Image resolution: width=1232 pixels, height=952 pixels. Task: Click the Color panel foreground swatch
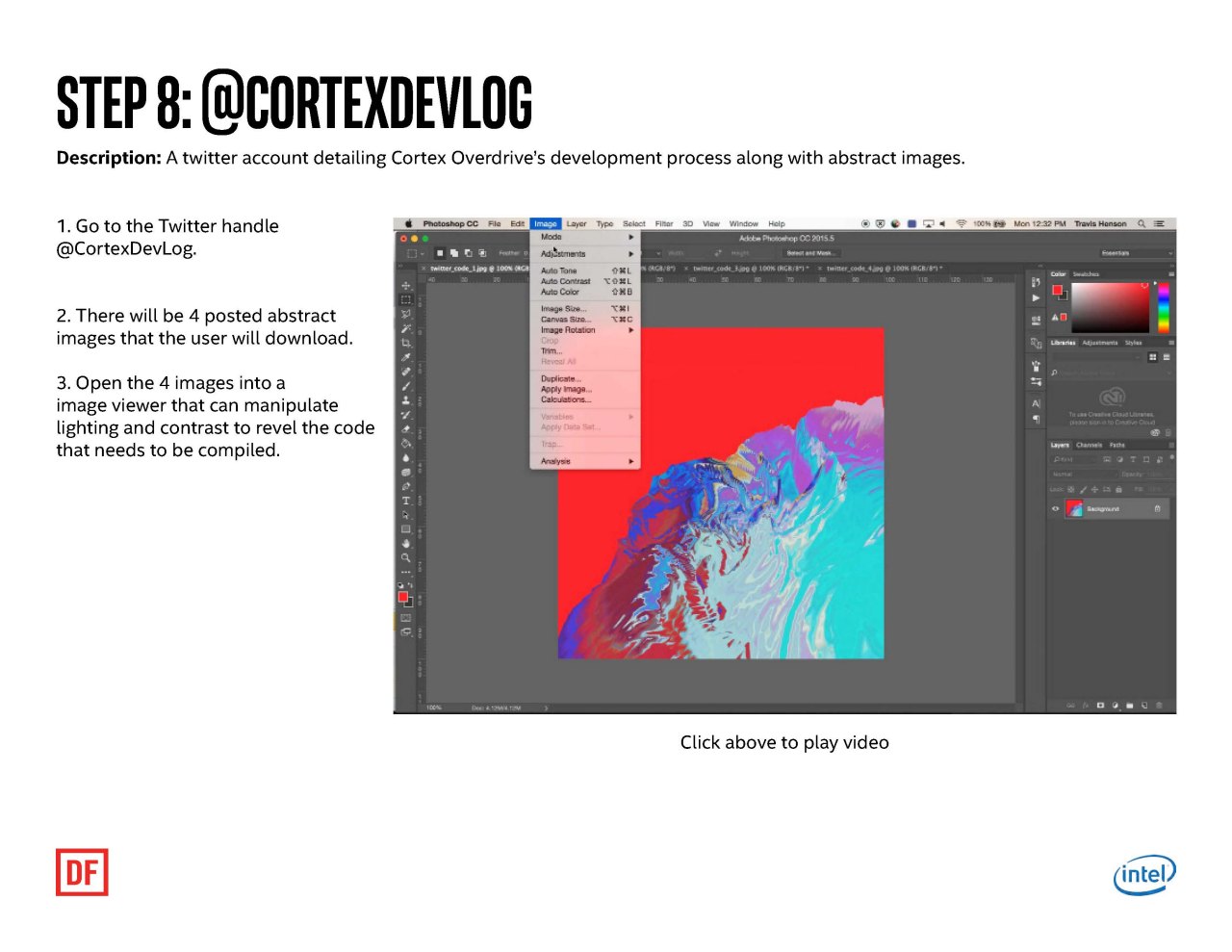[1057, 290]
